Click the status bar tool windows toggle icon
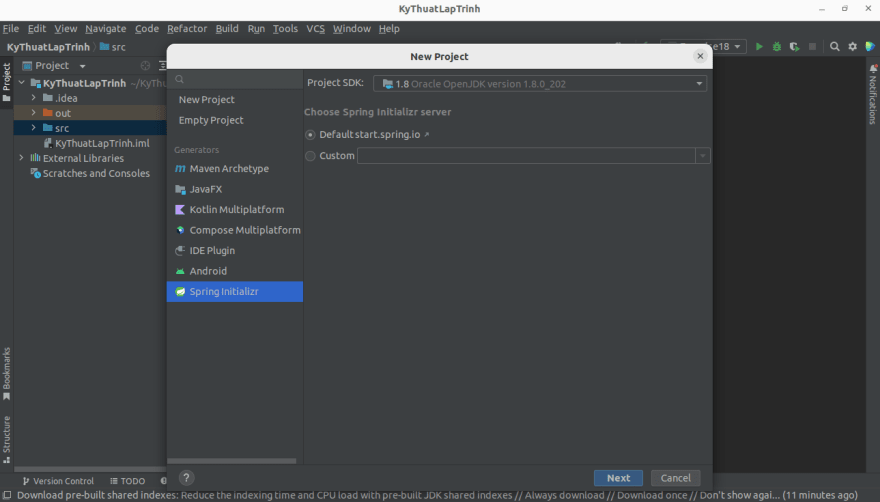Viewport: 880px width, 502px height. pyautogui.click(x=7, y=495)
